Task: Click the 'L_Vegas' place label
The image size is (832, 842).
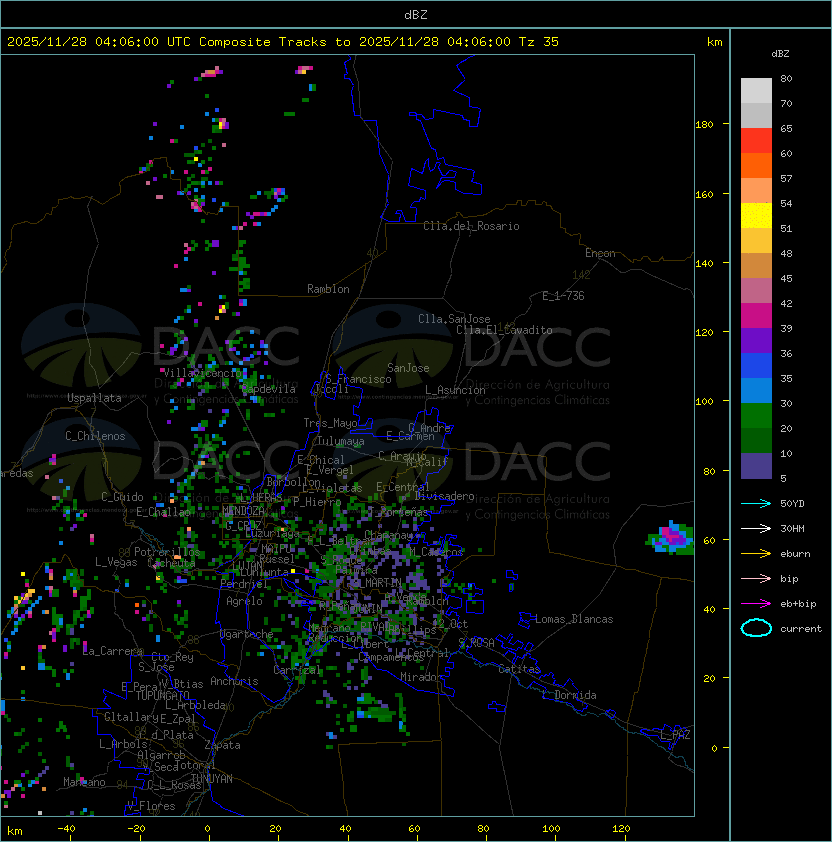Action: pos(116,562)
